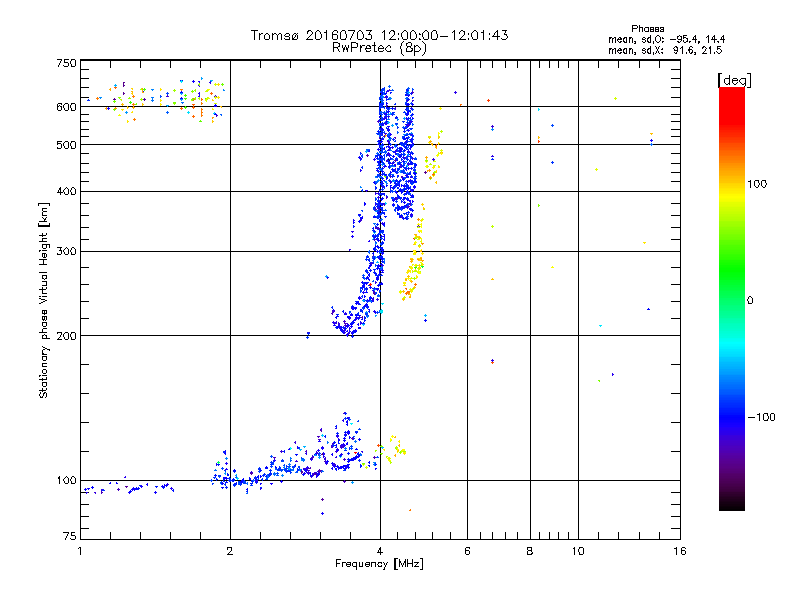800x600 pixels.
Task: Click the y-axis tick label '750'
Action: (66, 63)
